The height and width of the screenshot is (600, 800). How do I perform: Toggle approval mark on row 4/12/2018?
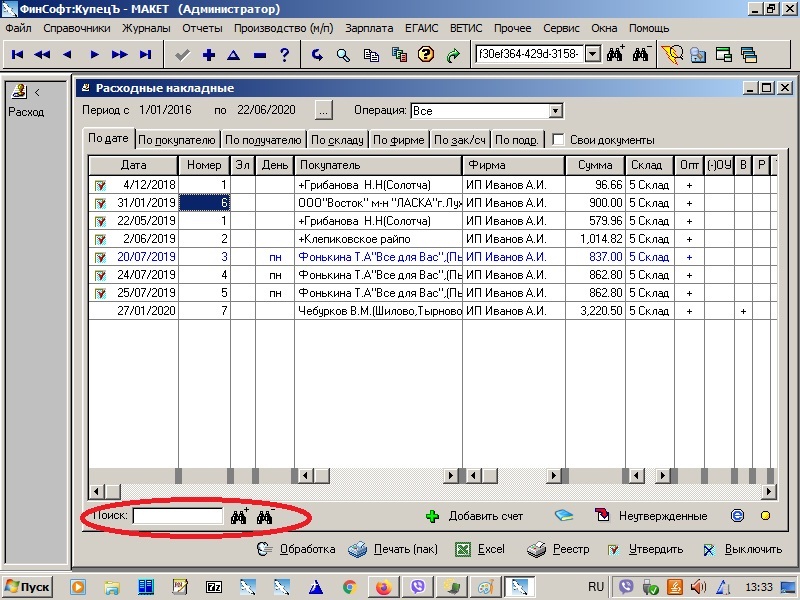click(x=100, y=185)
